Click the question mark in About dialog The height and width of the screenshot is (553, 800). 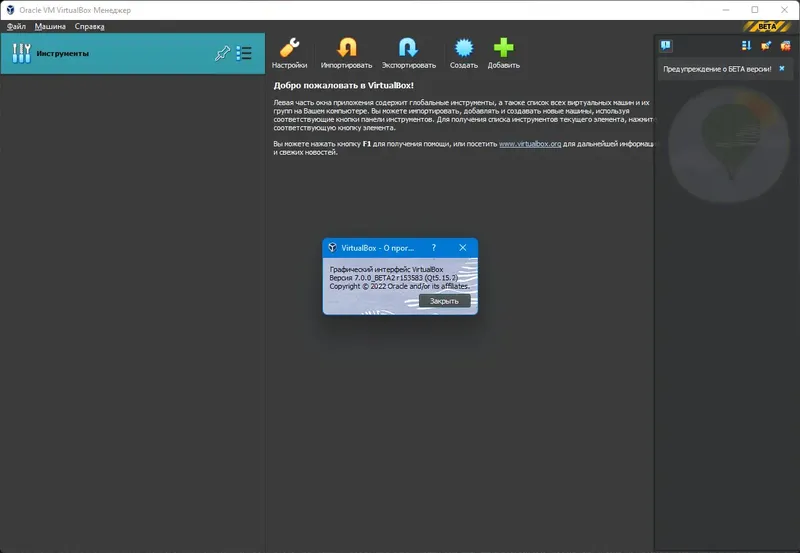click(x=434, y=247)
